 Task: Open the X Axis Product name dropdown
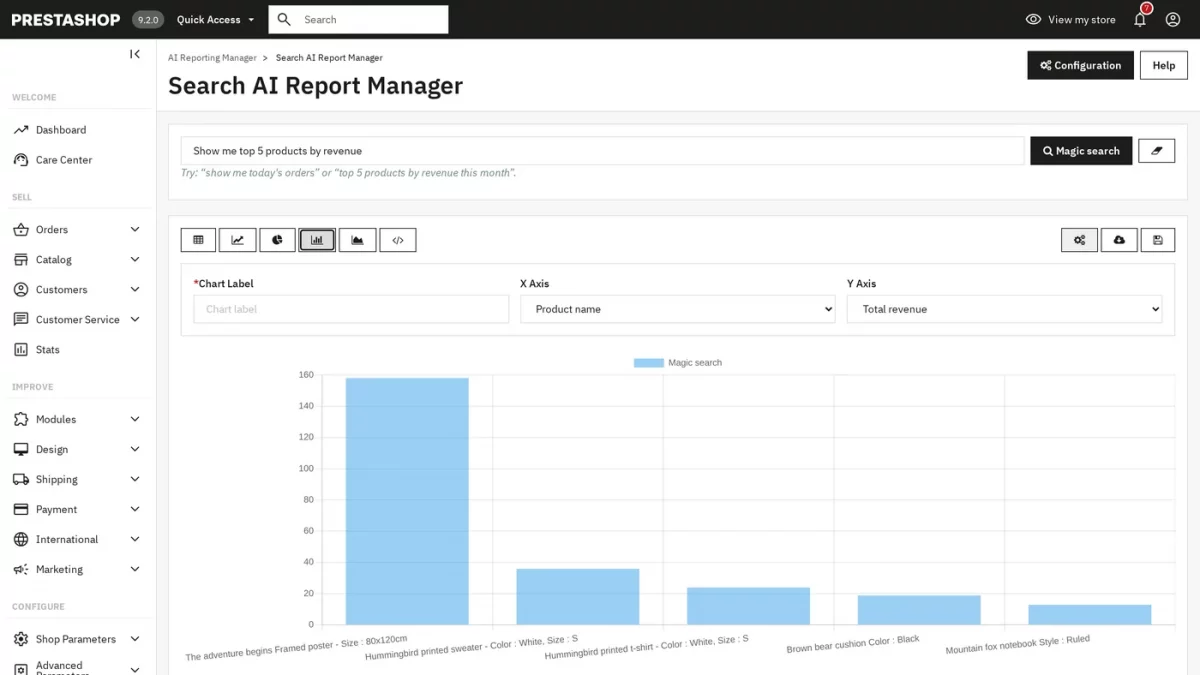(x=678, y=309)
